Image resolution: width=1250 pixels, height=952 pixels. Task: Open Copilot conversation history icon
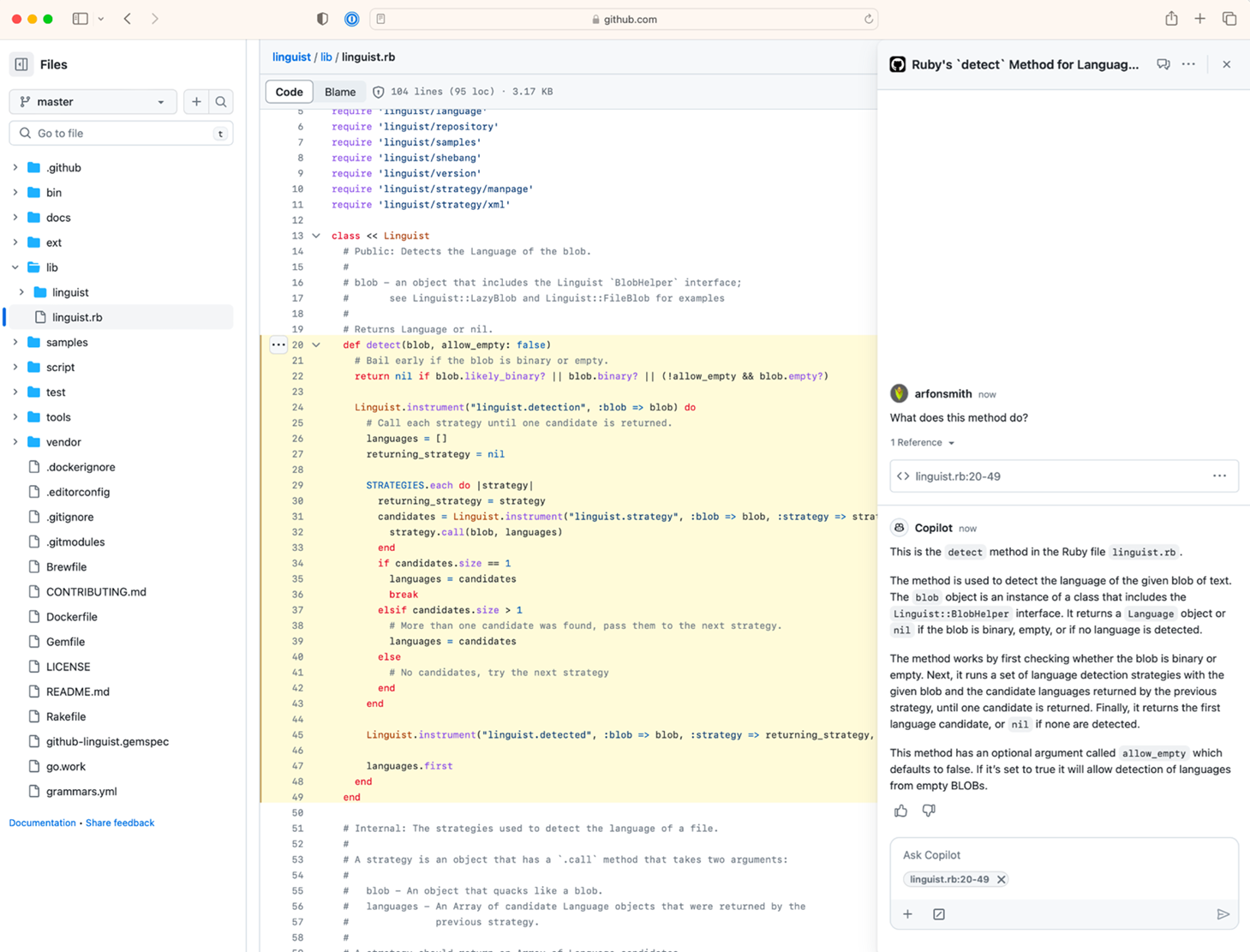click(1163, 63)
